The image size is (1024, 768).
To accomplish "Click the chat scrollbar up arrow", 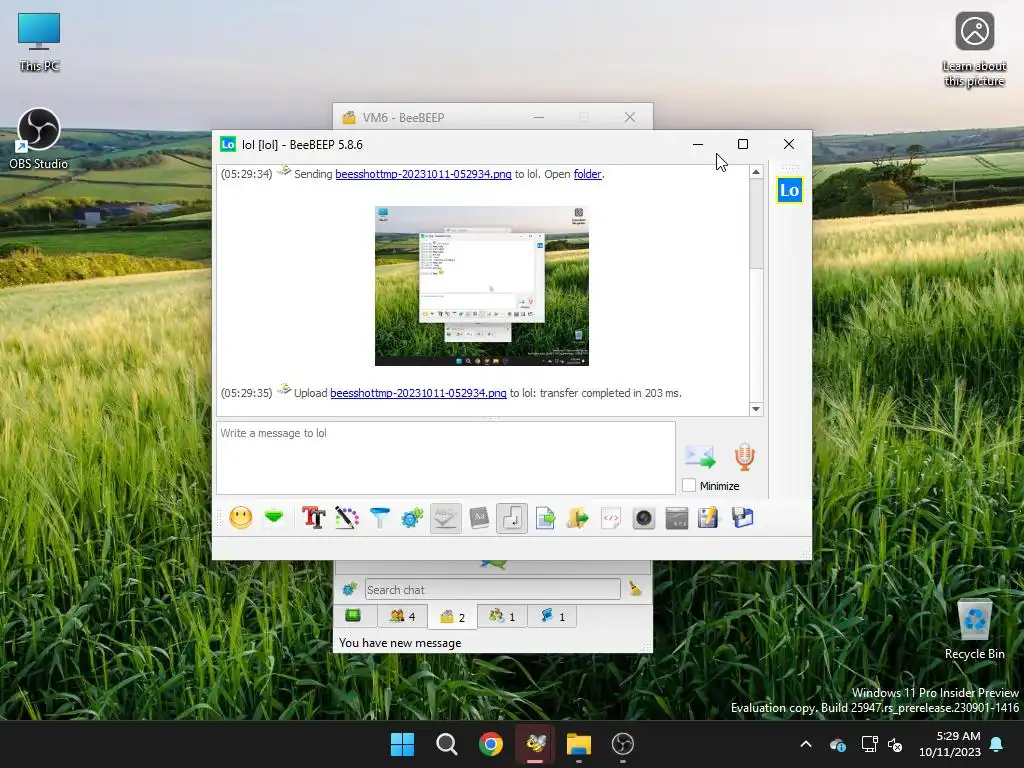I will pos(756,172).
